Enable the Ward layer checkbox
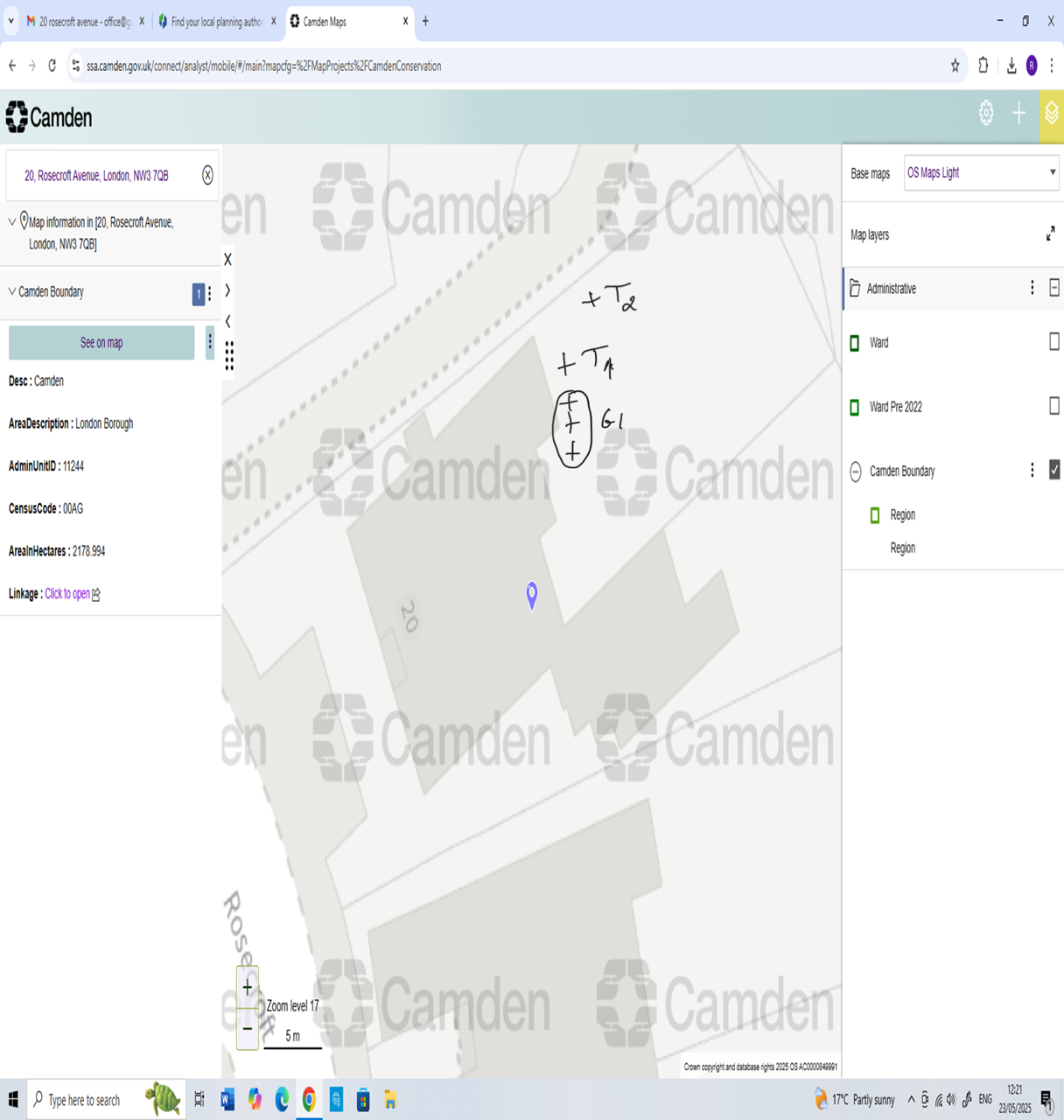 1054,342
